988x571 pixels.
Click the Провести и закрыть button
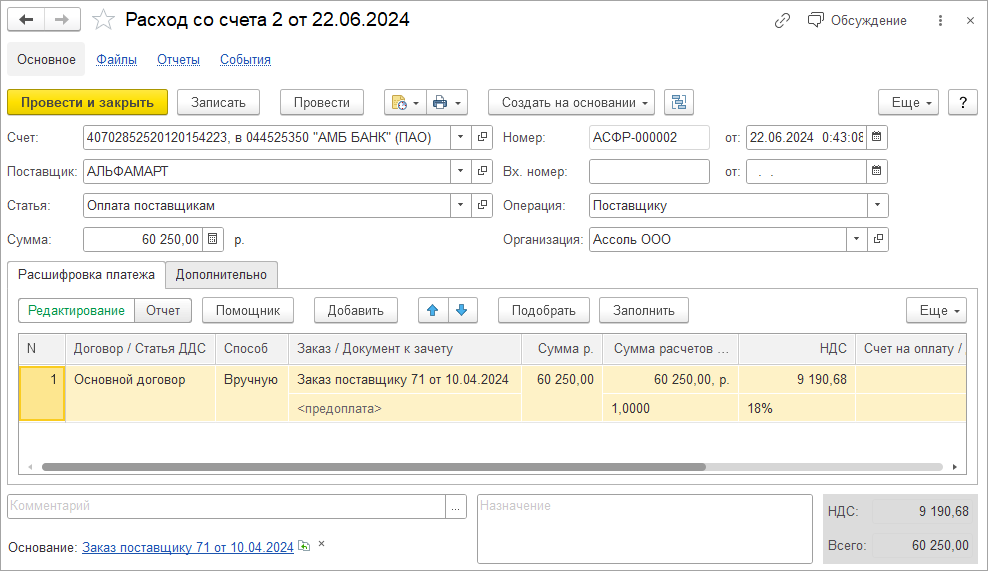click(x=87, y=102)
